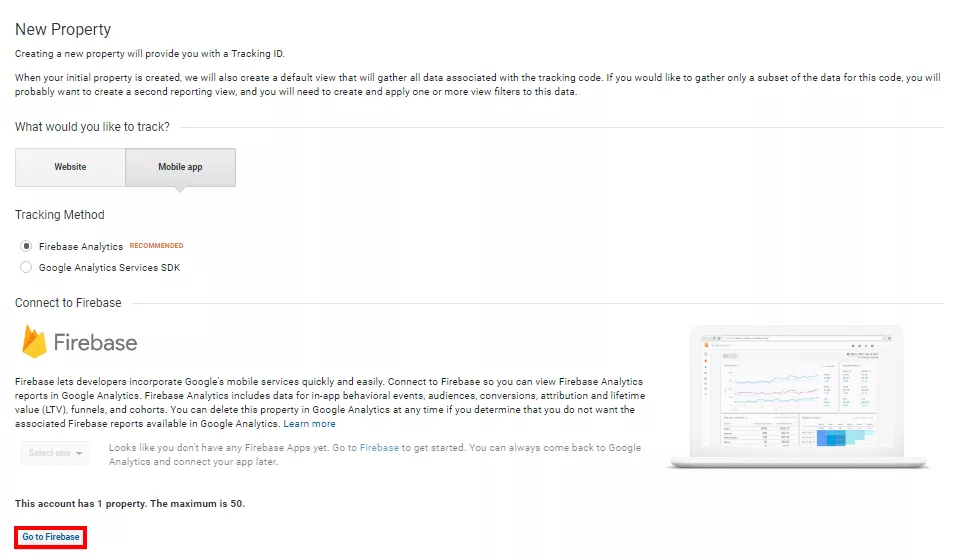Click the Tracking Method section heading

(x=60, y=215)
